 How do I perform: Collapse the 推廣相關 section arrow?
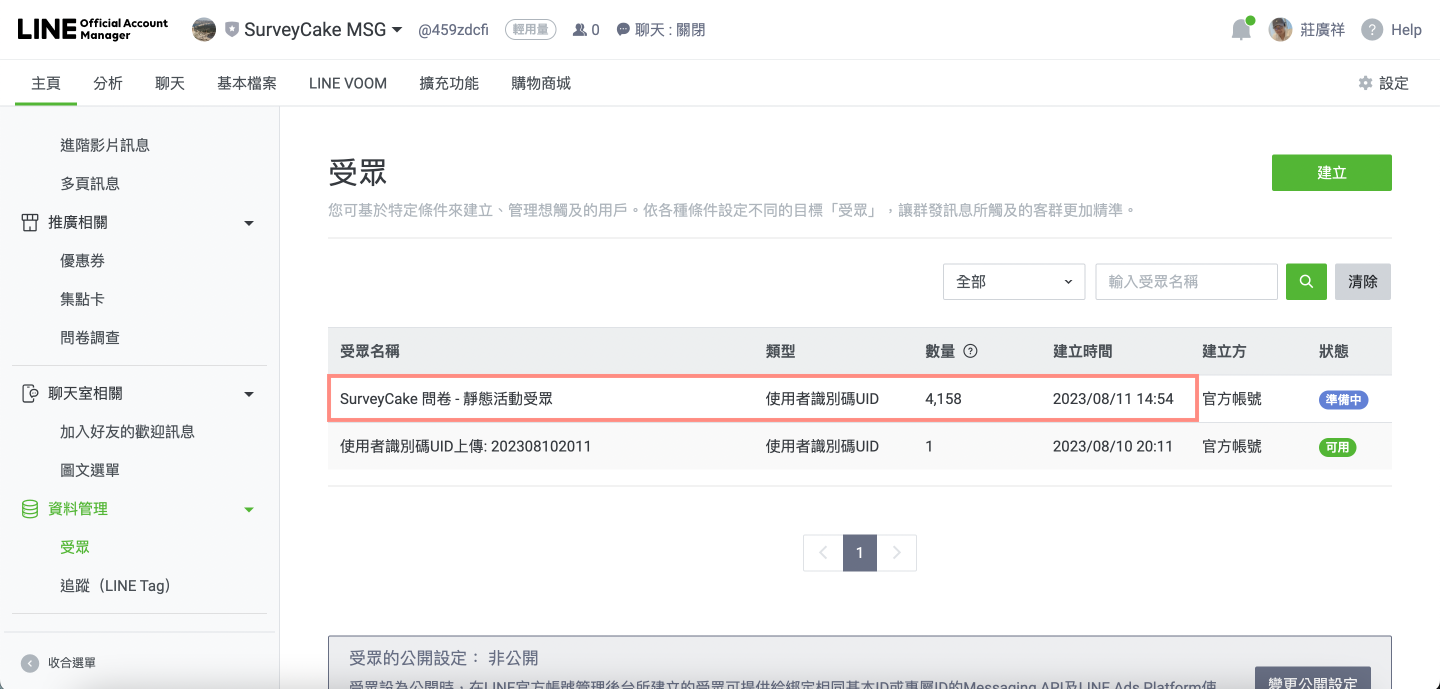pos(249,223)
